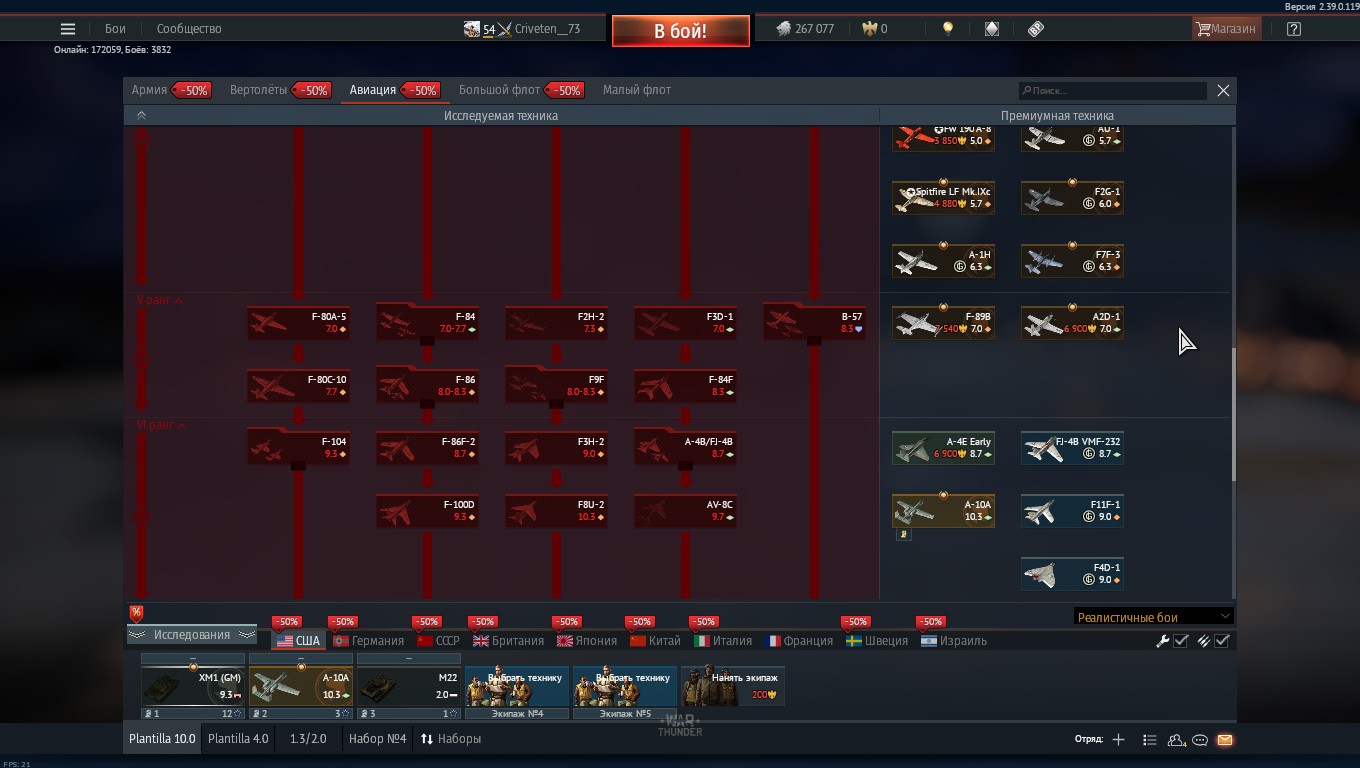The image size is (1360, 768).
Task: Open the Наборы presets list
Action: click(450, 739)
